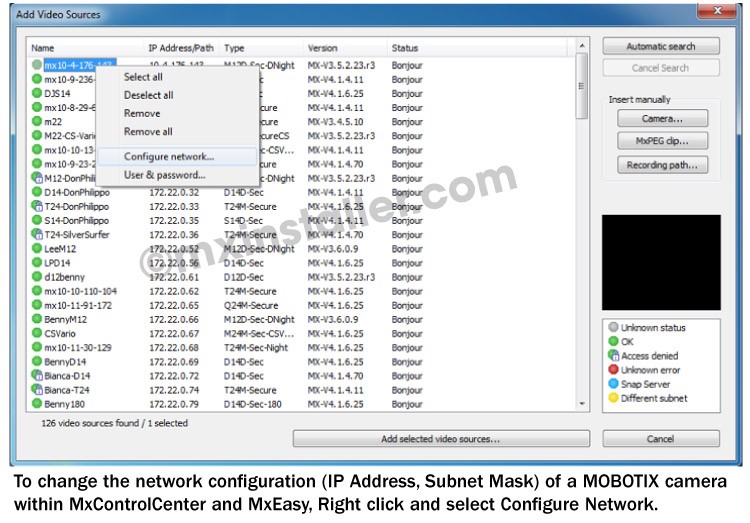The width and height of the screenshot is (750, 523).
Task: Click the green icon beside LeeM12
Action: pyautogui.click(x=37, y=248)
